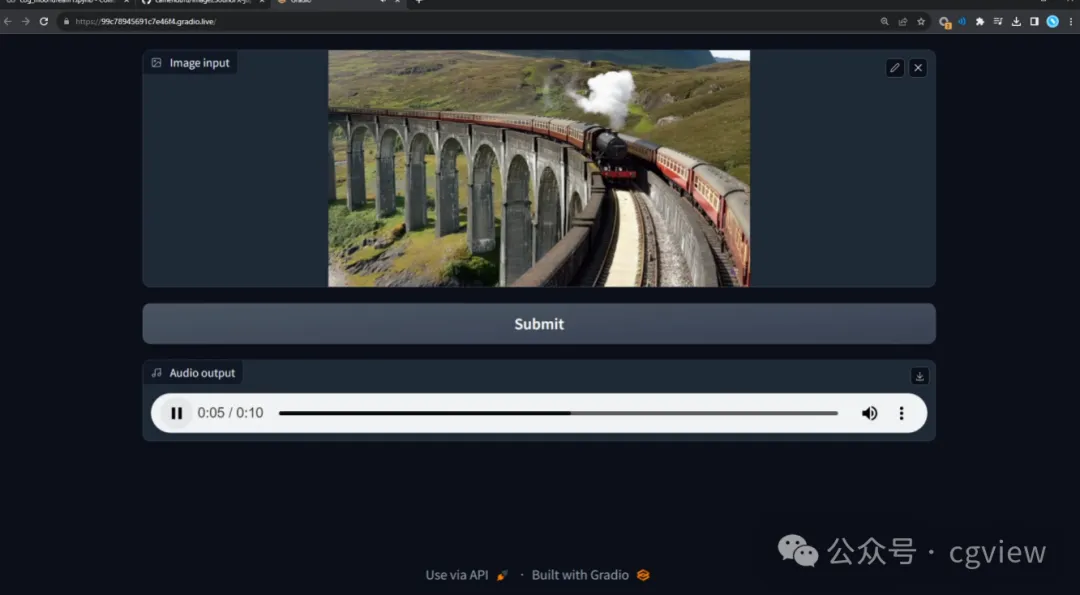The image size is (1080, 595).
Task: Open the Extensions puzzle menu
Action: click(x=980, y=21)
